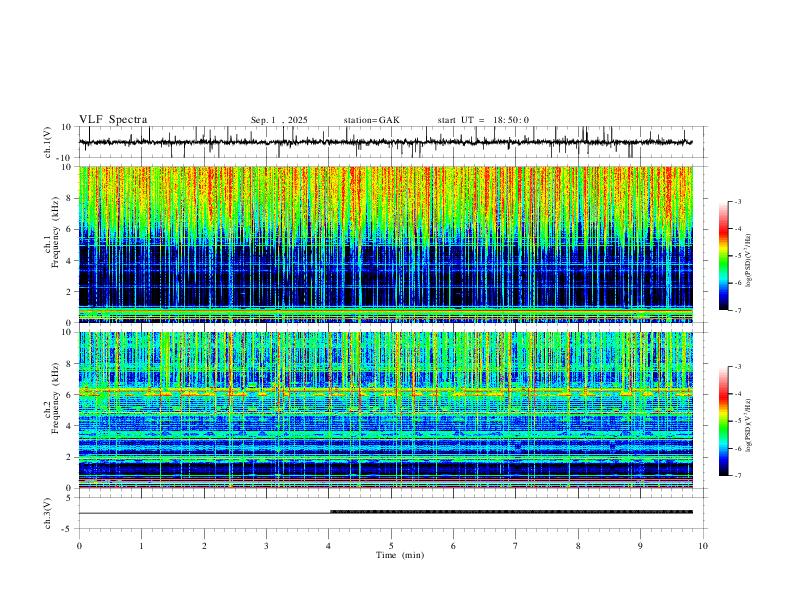Click the "1" tick on the Time axis
The image size is (792, 612).
[x=141, y=546]
